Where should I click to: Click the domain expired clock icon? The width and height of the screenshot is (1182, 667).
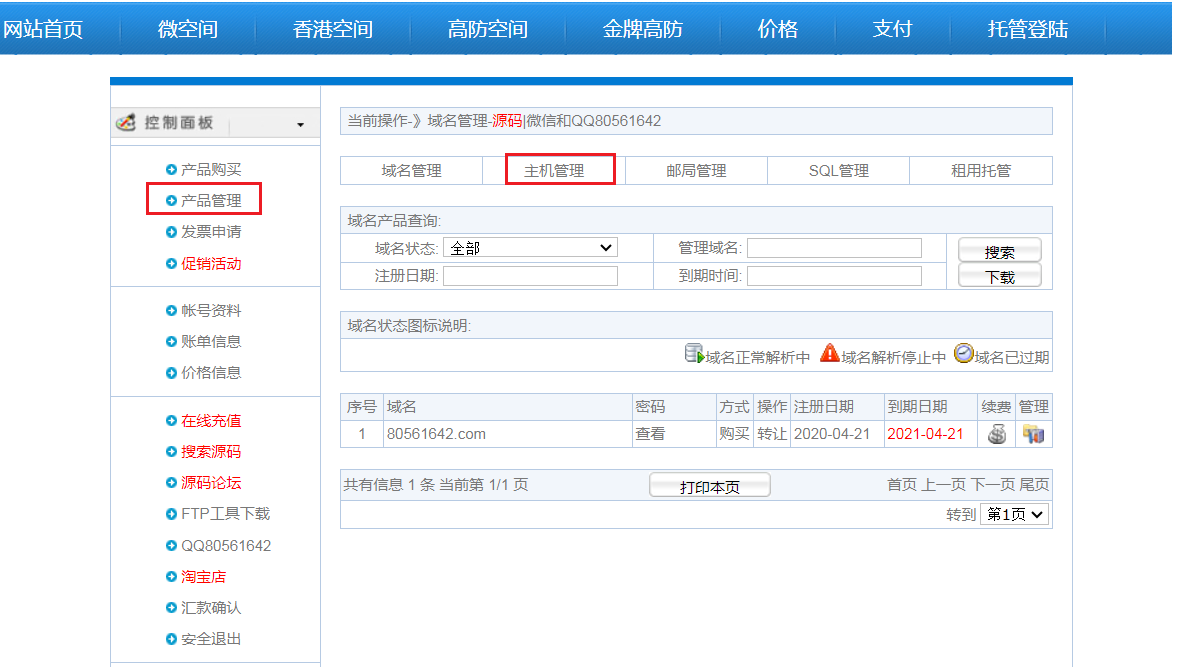[963, 354]
